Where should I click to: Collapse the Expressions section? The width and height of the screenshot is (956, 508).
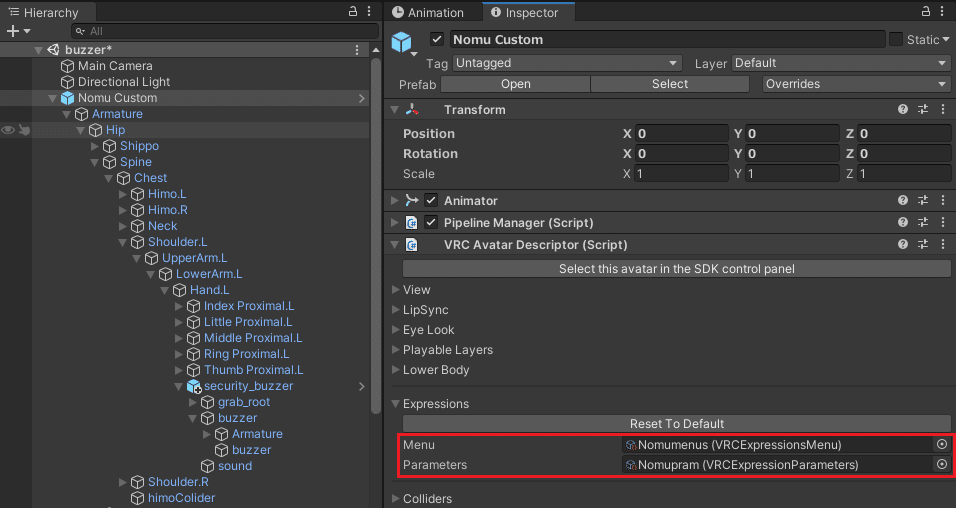(396, 404)
